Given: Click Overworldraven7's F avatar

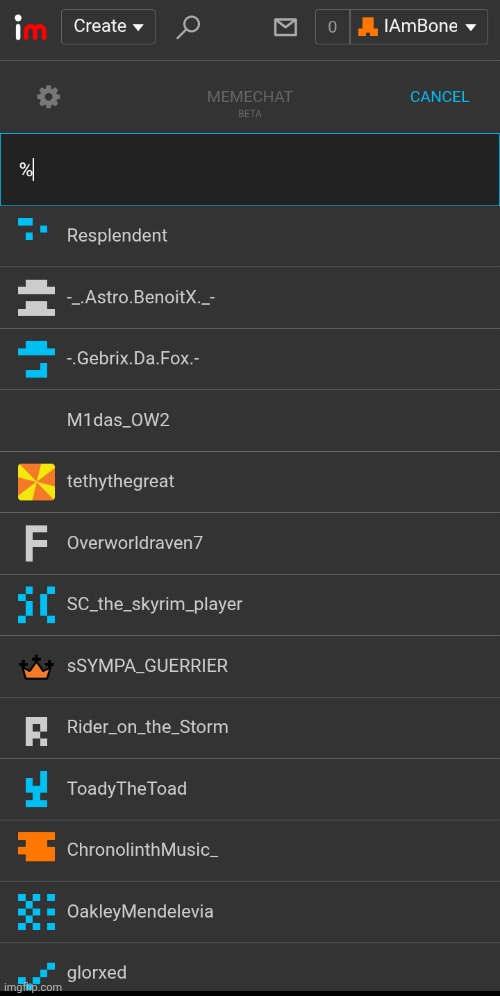Looking at the screenshot, I should click(x=36, y=543).
